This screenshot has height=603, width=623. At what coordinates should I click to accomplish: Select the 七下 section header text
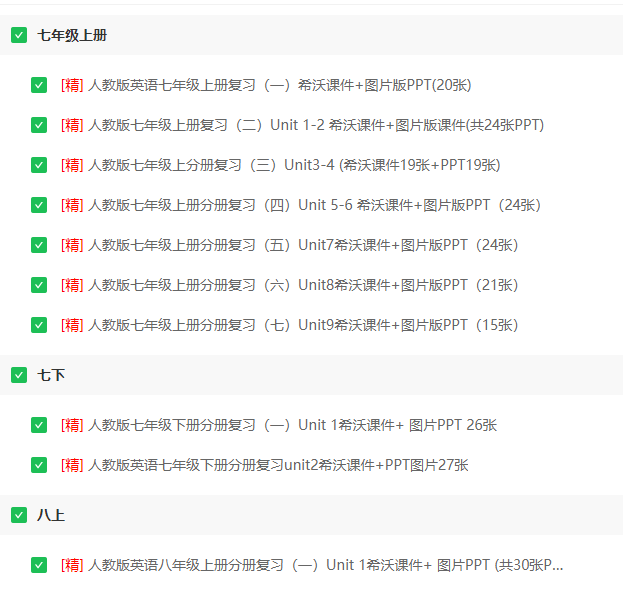51,375
